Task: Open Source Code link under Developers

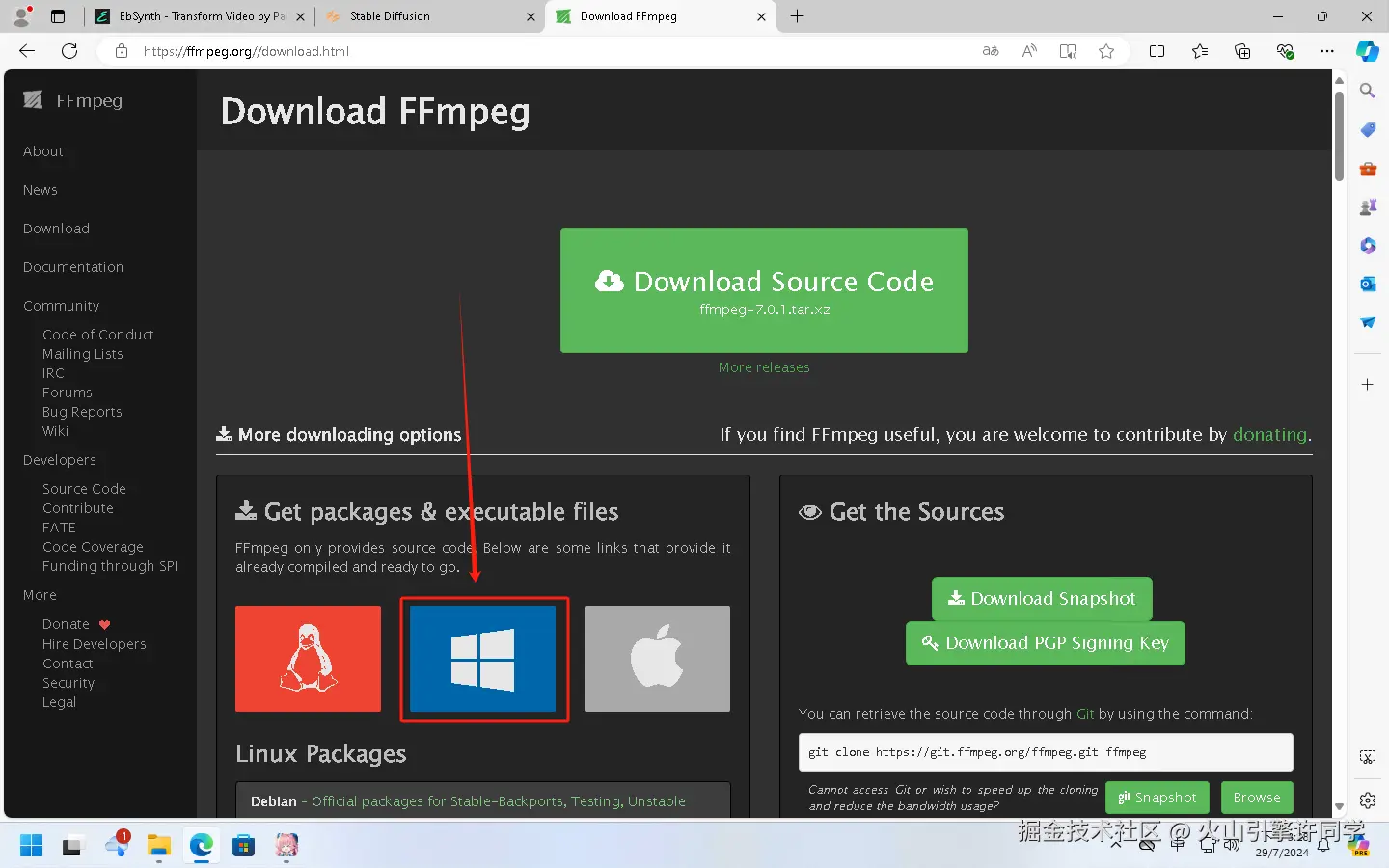Action: 84,489
